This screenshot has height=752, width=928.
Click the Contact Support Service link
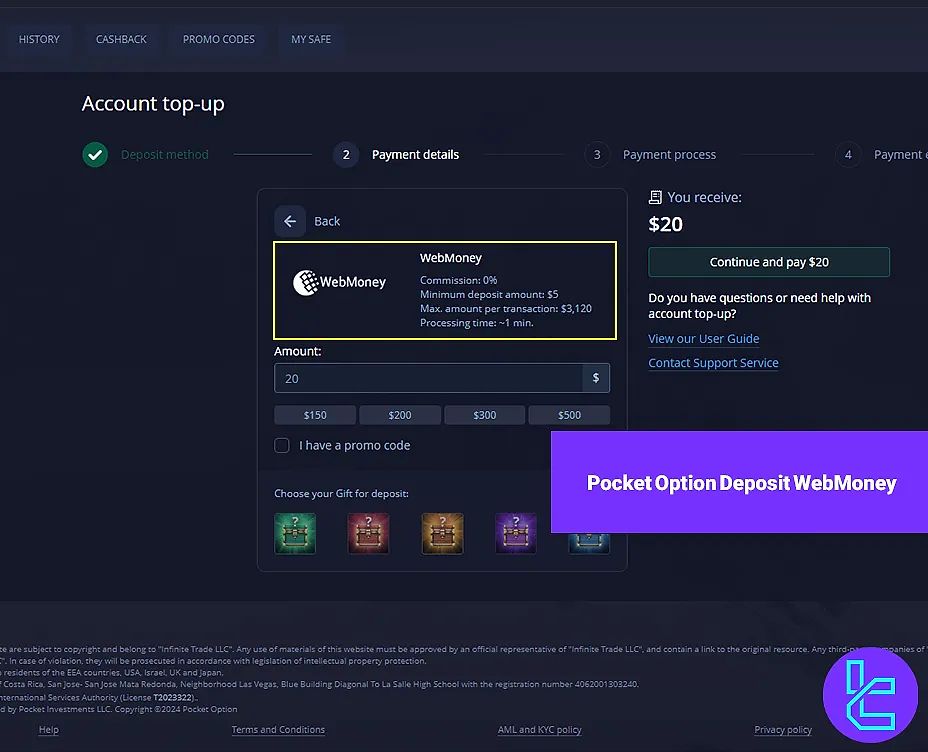pos(713,362)
